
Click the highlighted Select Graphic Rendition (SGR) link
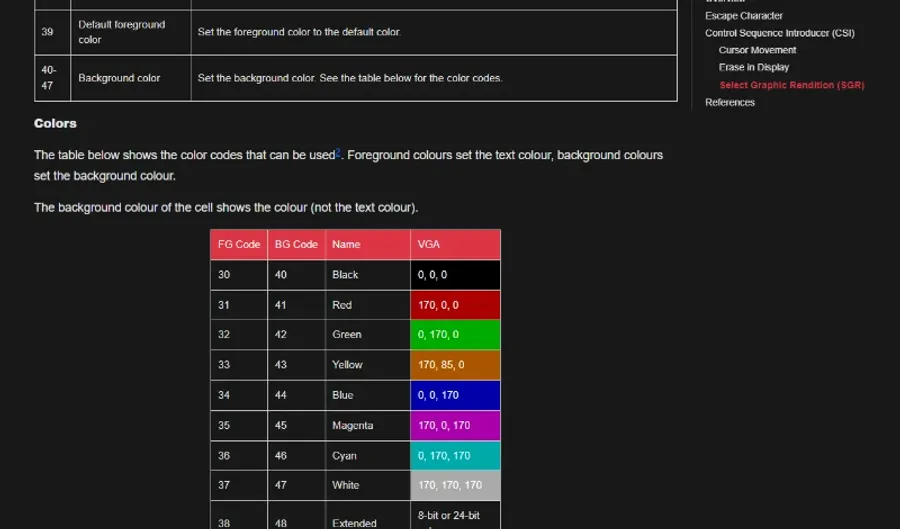(x=791, y=85)
